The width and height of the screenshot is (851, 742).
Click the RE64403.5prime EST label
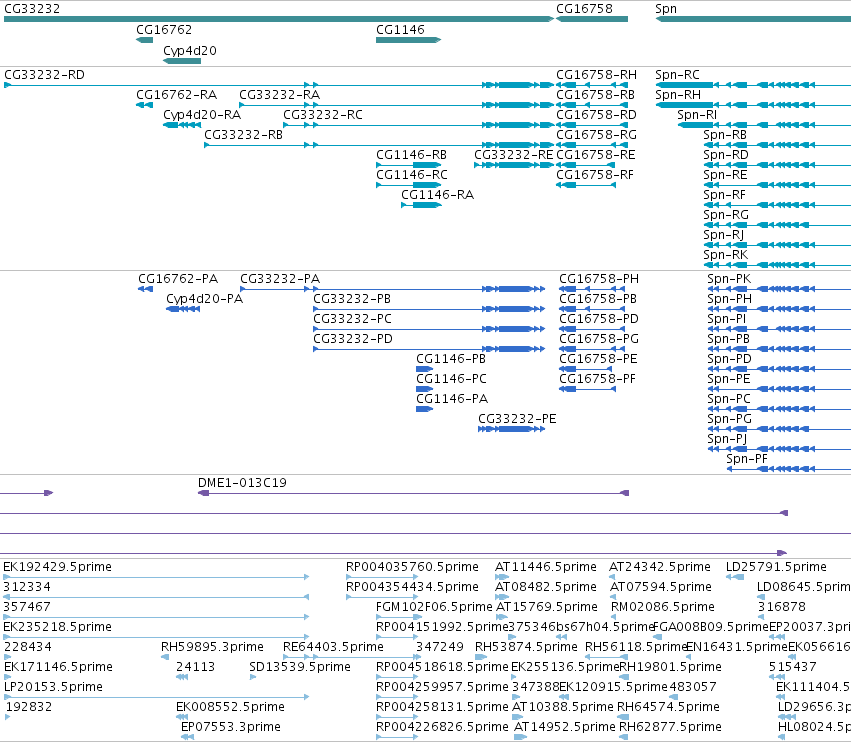point(333,647)
